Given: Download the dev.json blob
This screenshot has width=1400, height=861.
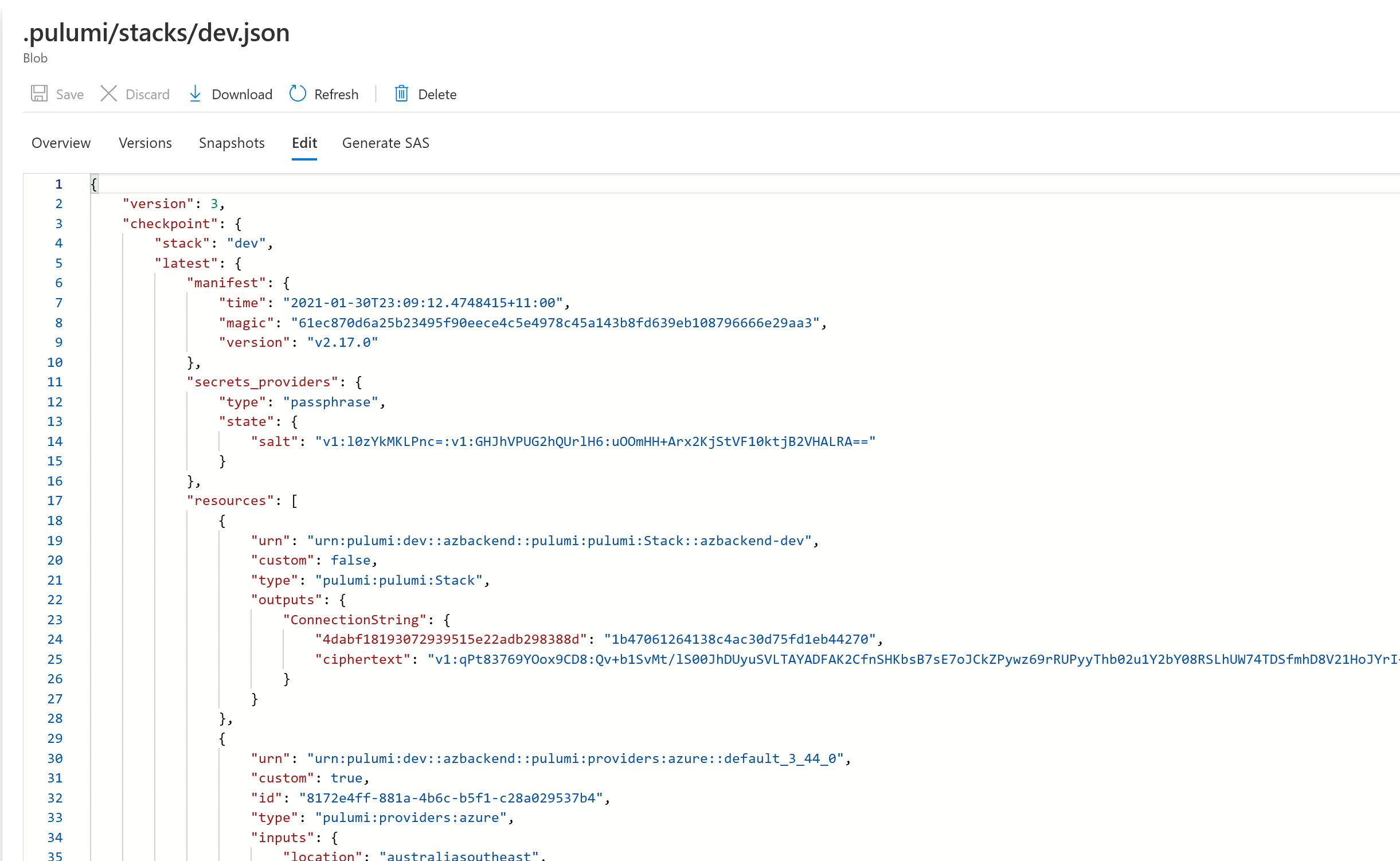Looking at the screenshot, I should point(242,94).
